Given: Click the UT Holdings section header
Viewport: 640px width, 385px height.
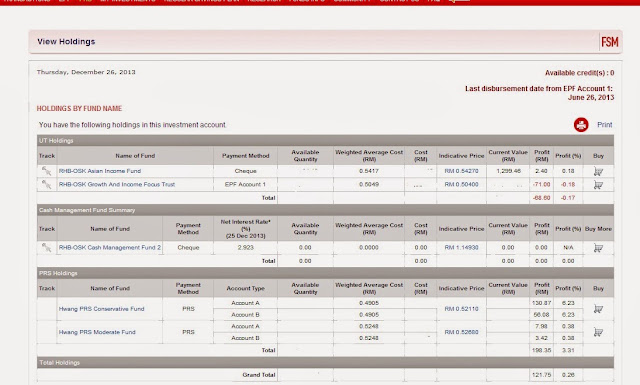Looking at the screenshot, I should [325, 140].
